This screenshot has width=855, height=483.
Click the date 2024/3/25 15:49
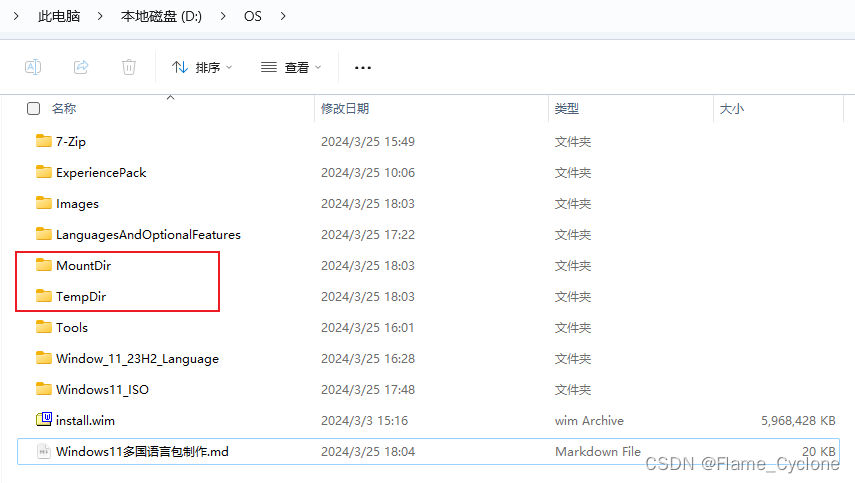click(368, 142)
